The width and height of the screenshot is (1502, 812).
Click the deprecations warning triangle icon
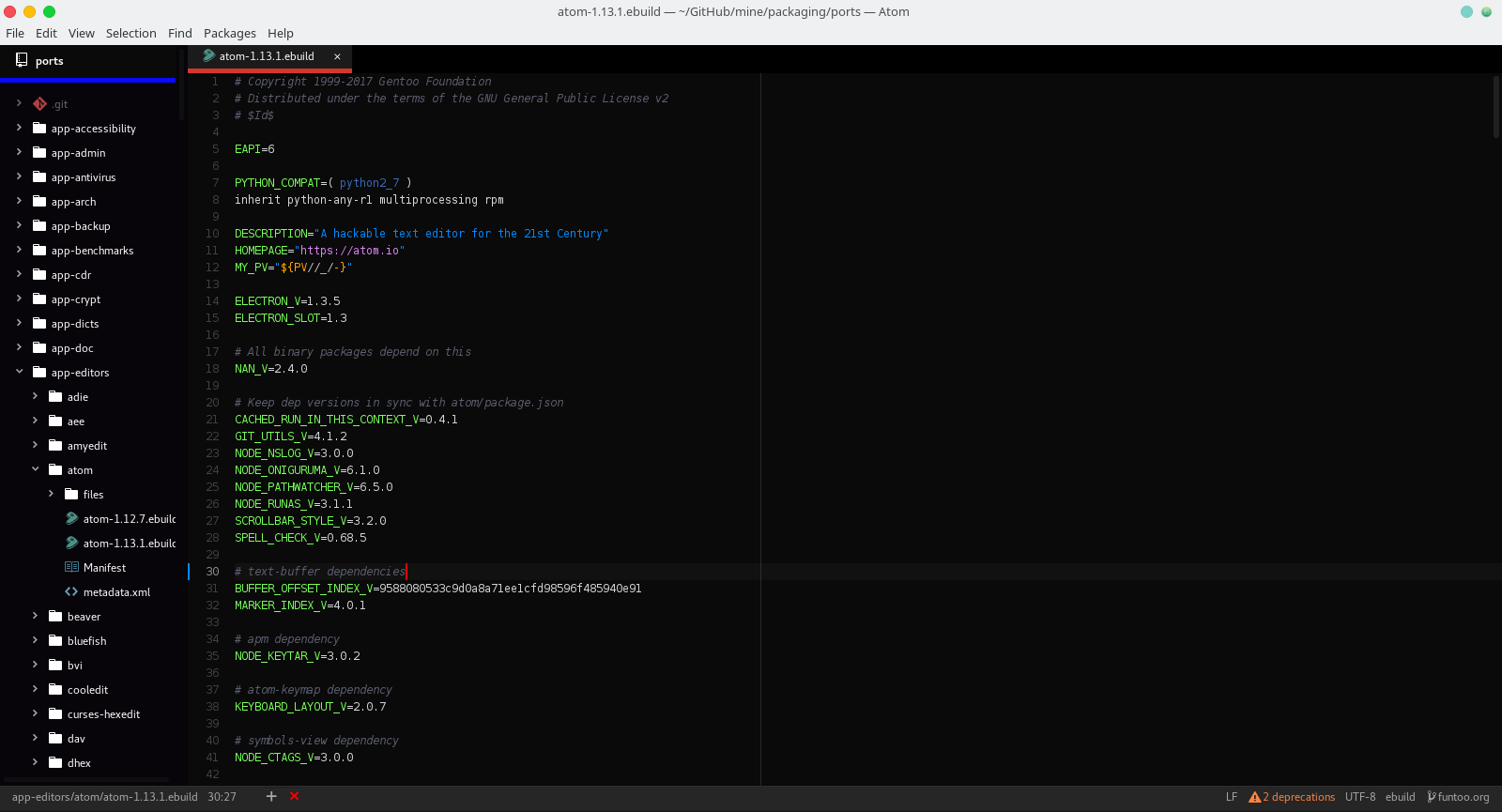[x=1254, y=797]
